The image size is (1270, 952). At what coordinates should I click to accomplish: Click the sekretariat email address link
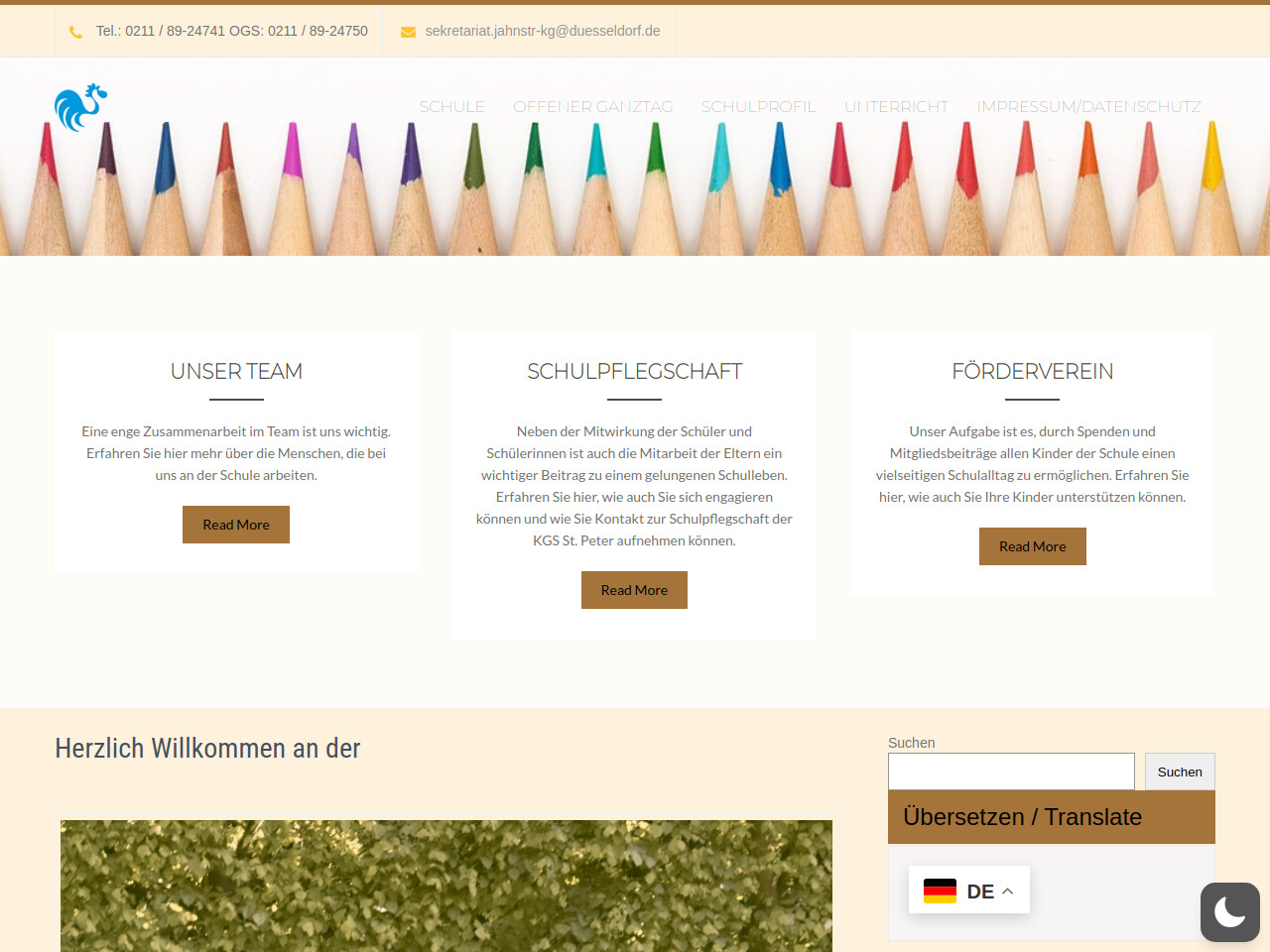pos(543,31)
